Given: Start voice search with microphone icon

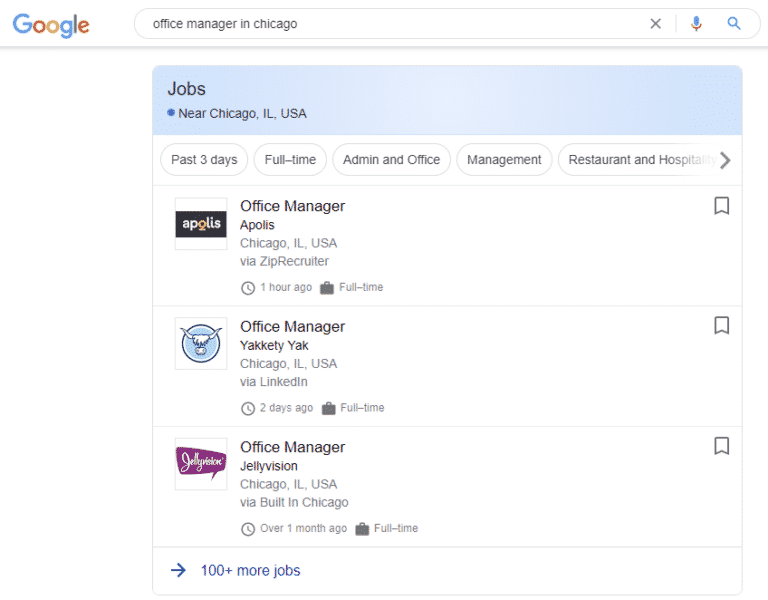Looking at the screenshot, I should (x=696, y=24).
